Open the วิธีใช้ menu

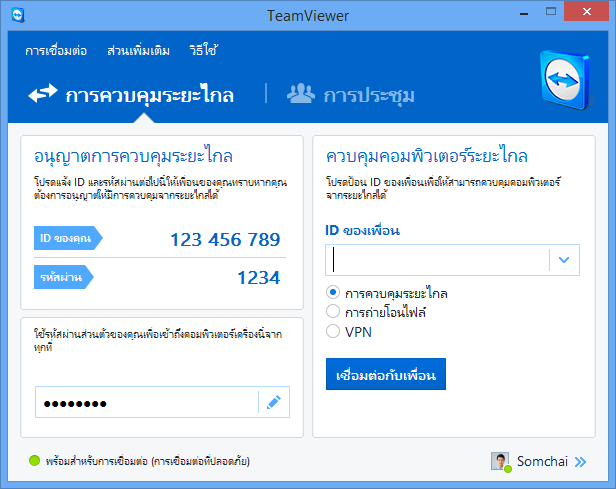203,50
